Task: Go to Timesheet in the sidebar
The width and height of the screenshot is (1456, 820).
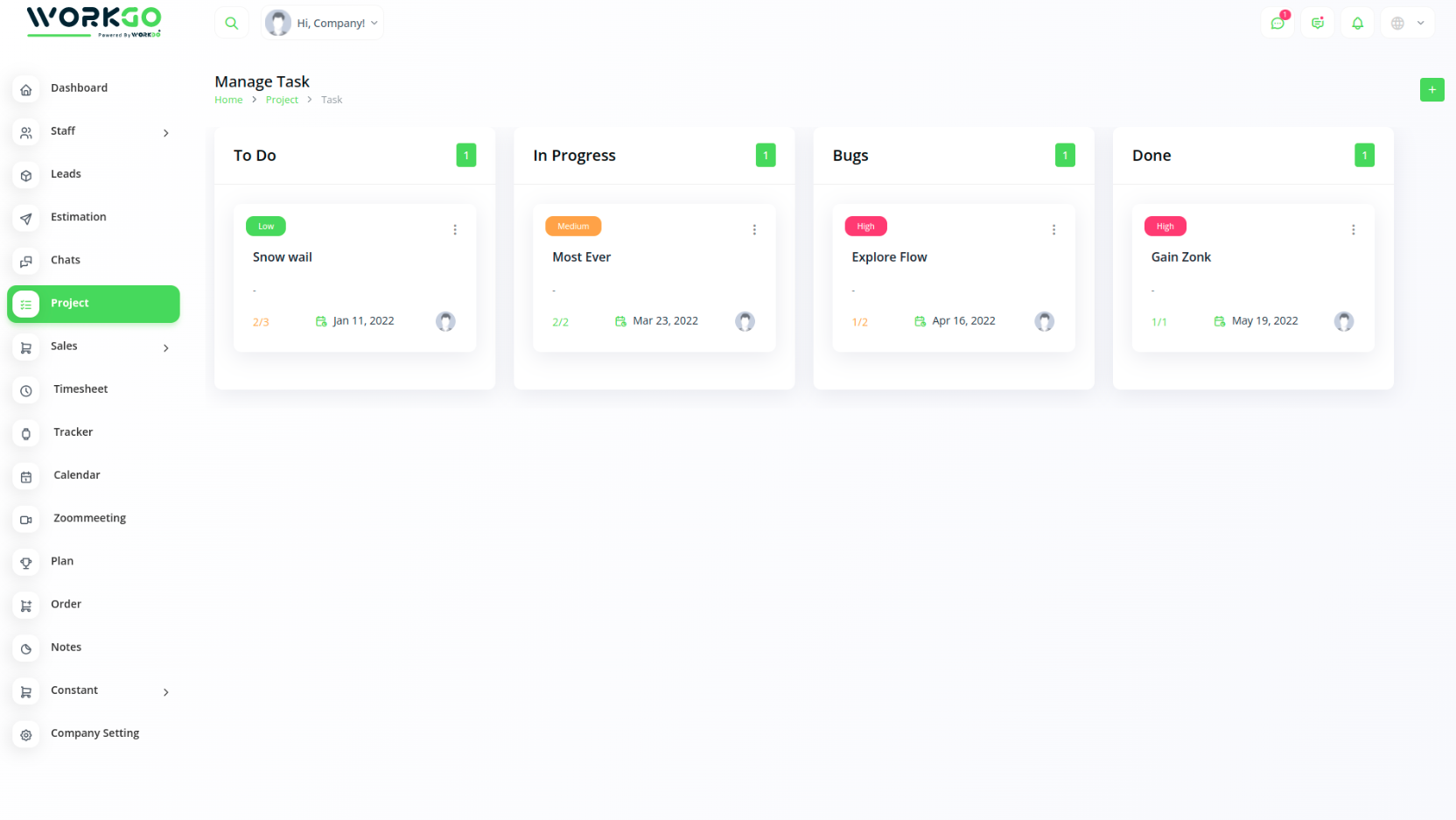Action: point(80,389)
